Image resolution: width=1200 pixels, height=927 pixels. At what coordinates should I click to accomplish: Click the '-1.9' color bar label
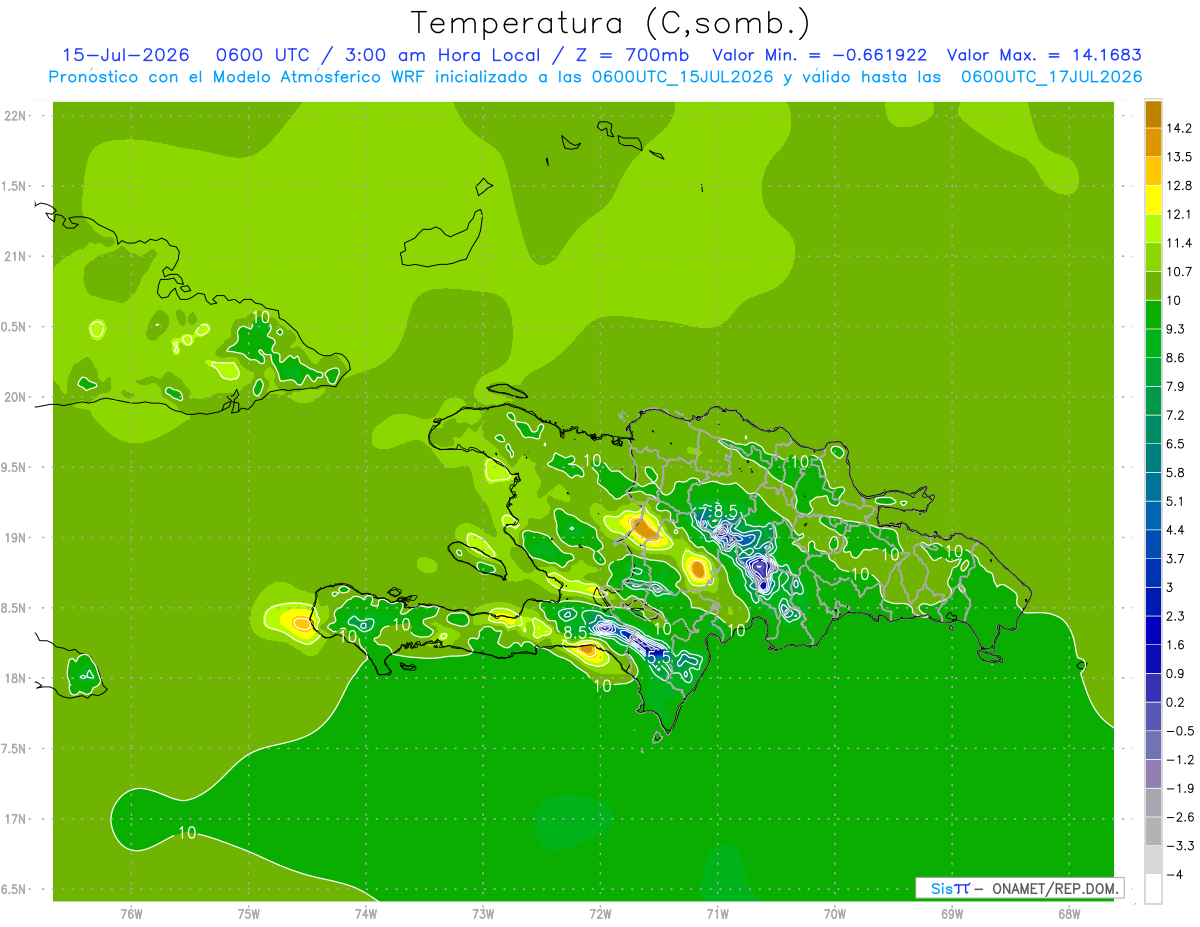[1180, 788]
